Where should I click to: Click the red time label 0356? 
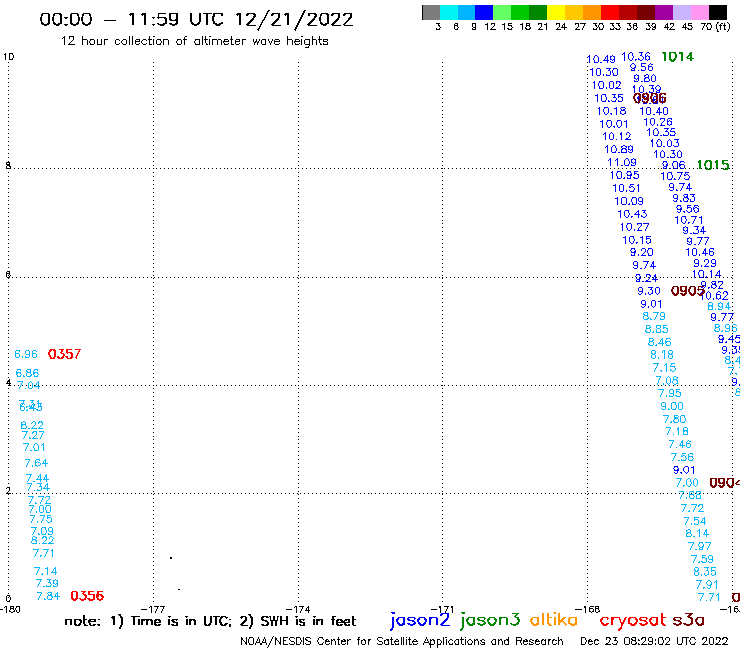[87, 596]
